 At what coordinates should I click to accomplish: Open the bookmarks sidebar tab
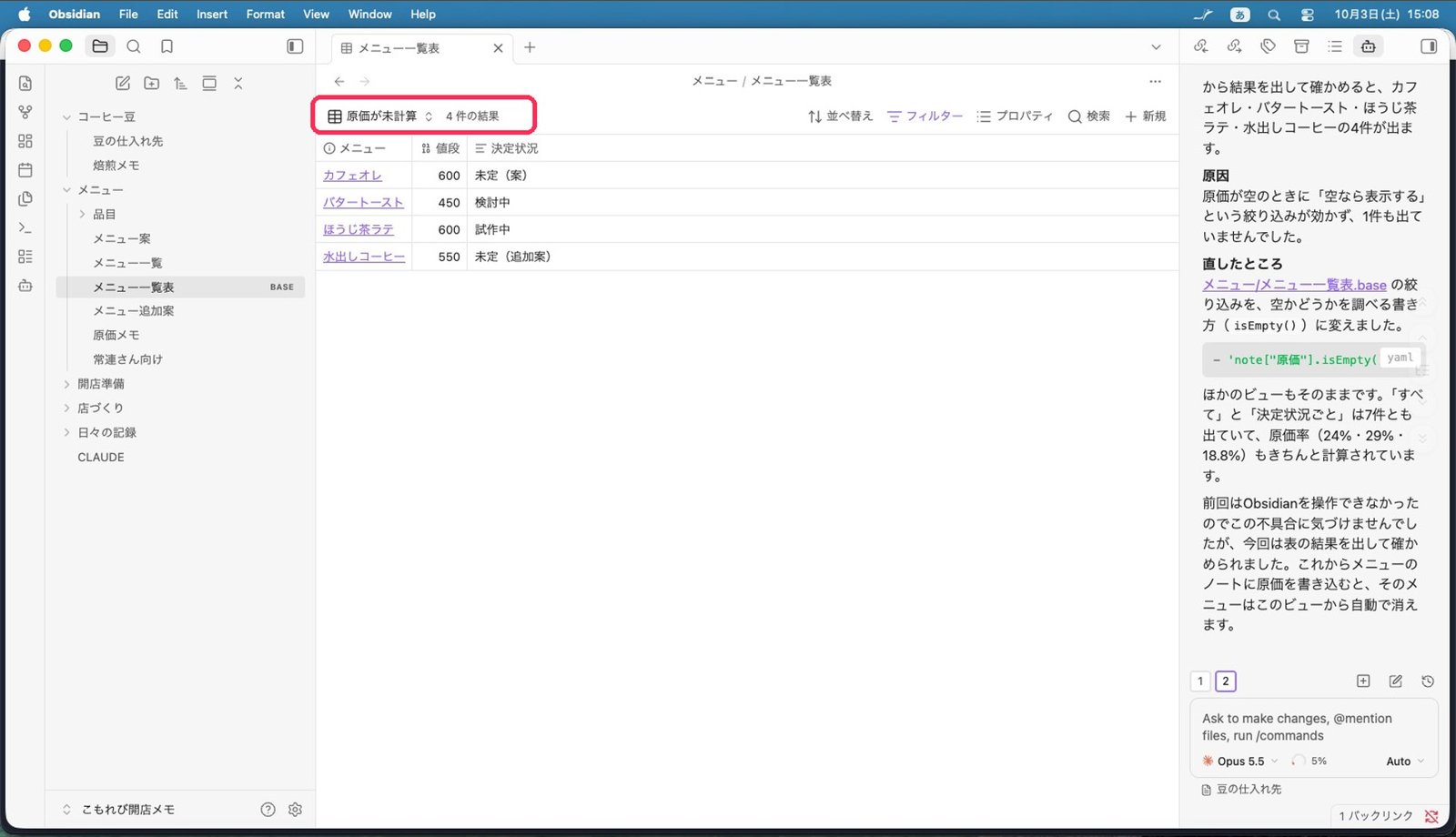pos(167,46)
